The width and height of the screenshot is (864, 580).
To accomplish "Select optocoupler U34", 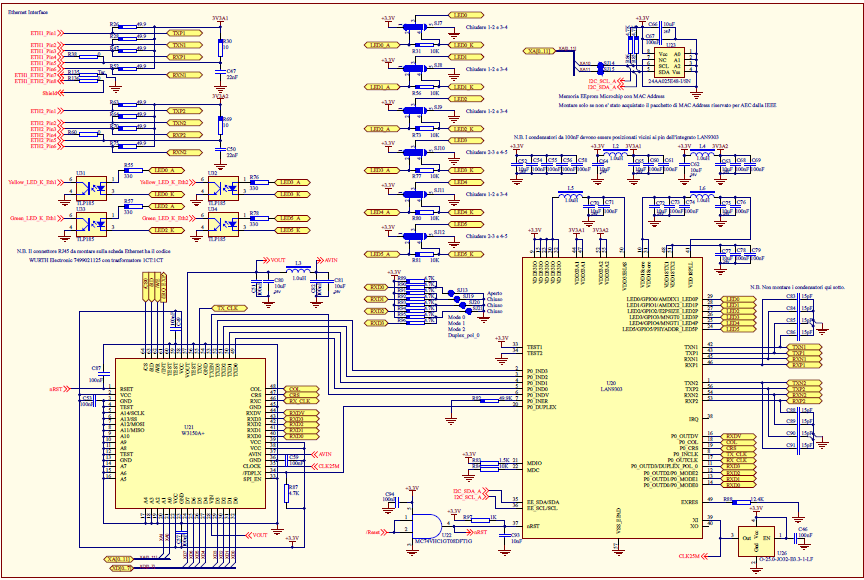I will [x=223, y=224].
